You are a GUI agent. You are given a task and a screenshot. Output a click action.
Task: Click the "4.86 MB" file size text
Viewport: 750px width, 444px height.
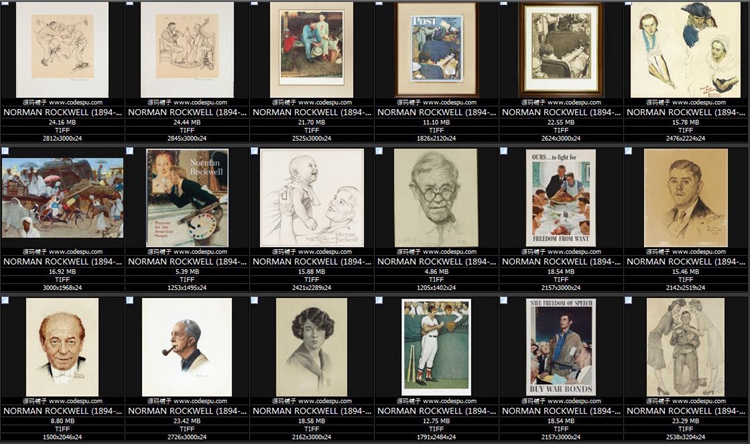pyautogui.click(x=436, y=272)
